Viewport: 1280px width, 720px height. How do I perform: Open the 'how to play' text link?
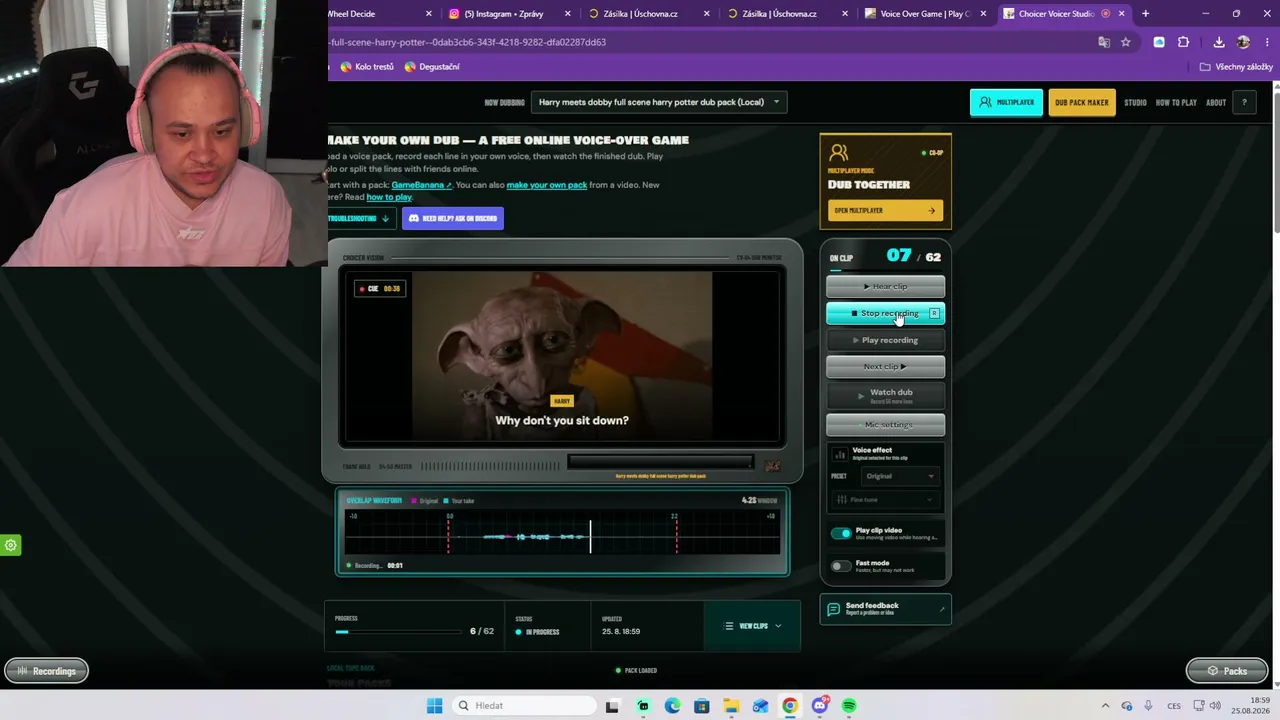click(389, 197)
